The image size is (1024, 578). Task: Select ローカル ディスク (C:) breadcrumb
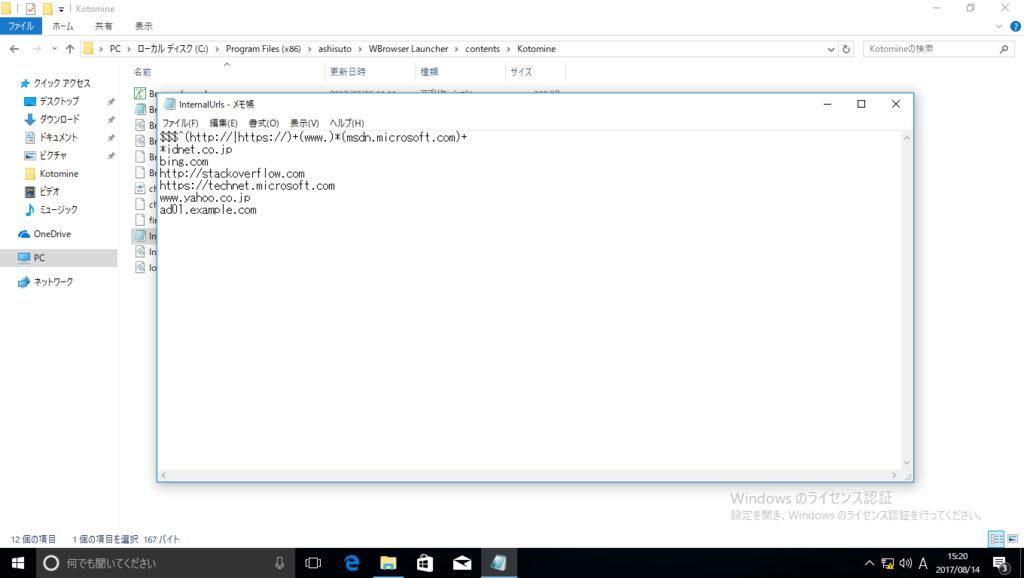click(x=172, y=49)
